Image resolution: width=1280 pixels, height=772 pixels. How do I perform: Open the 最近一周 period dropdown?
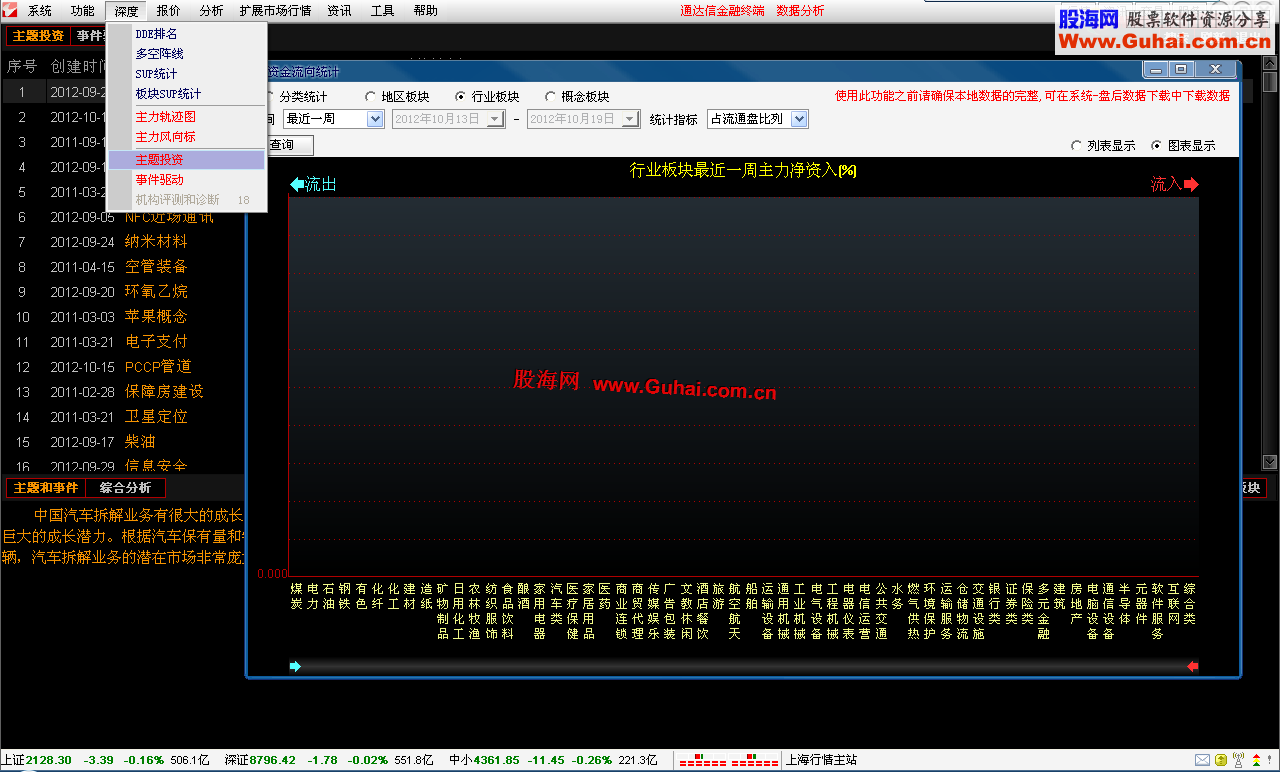[375, 119]
